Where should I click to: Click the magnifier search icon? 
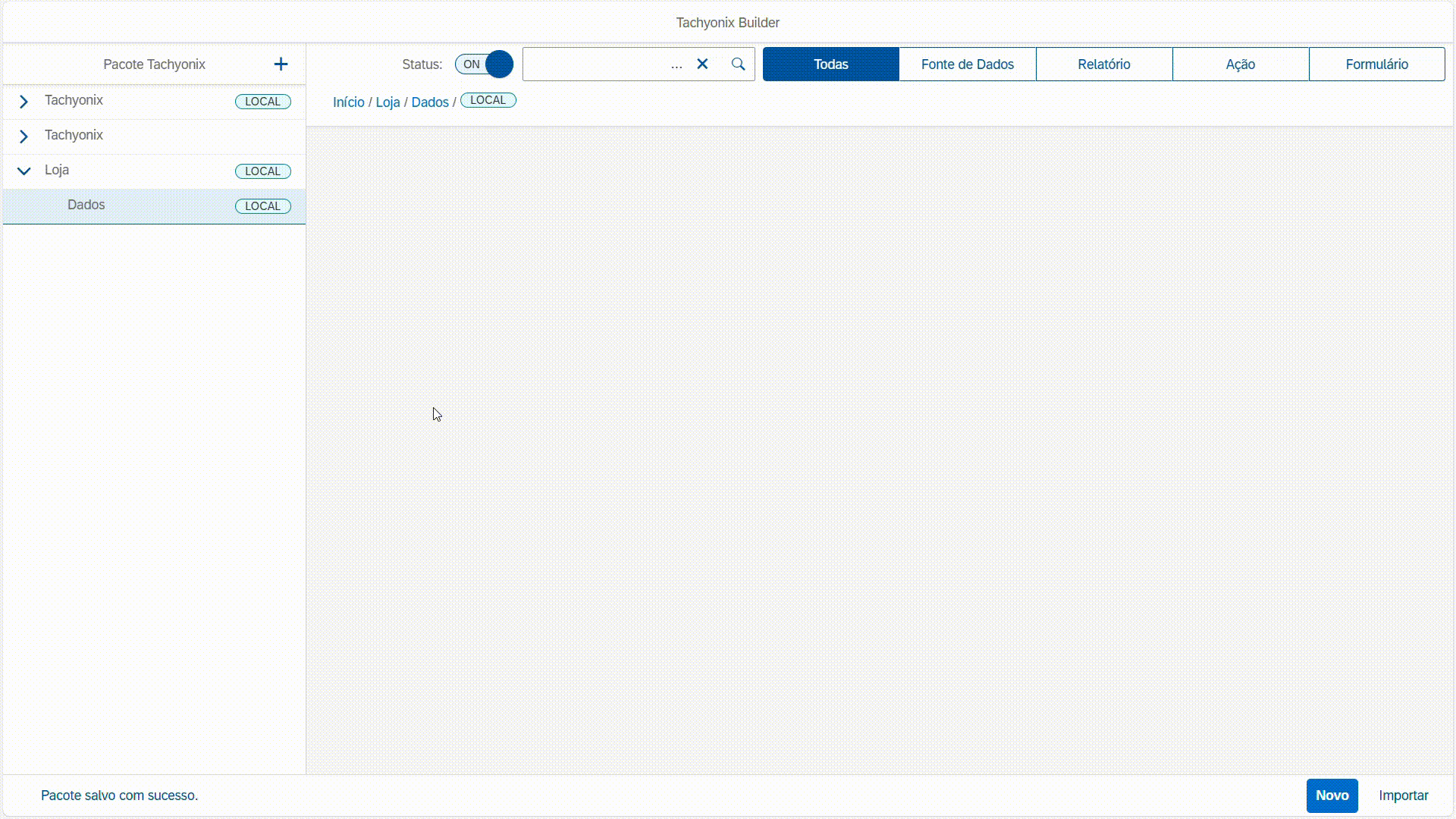738,64
